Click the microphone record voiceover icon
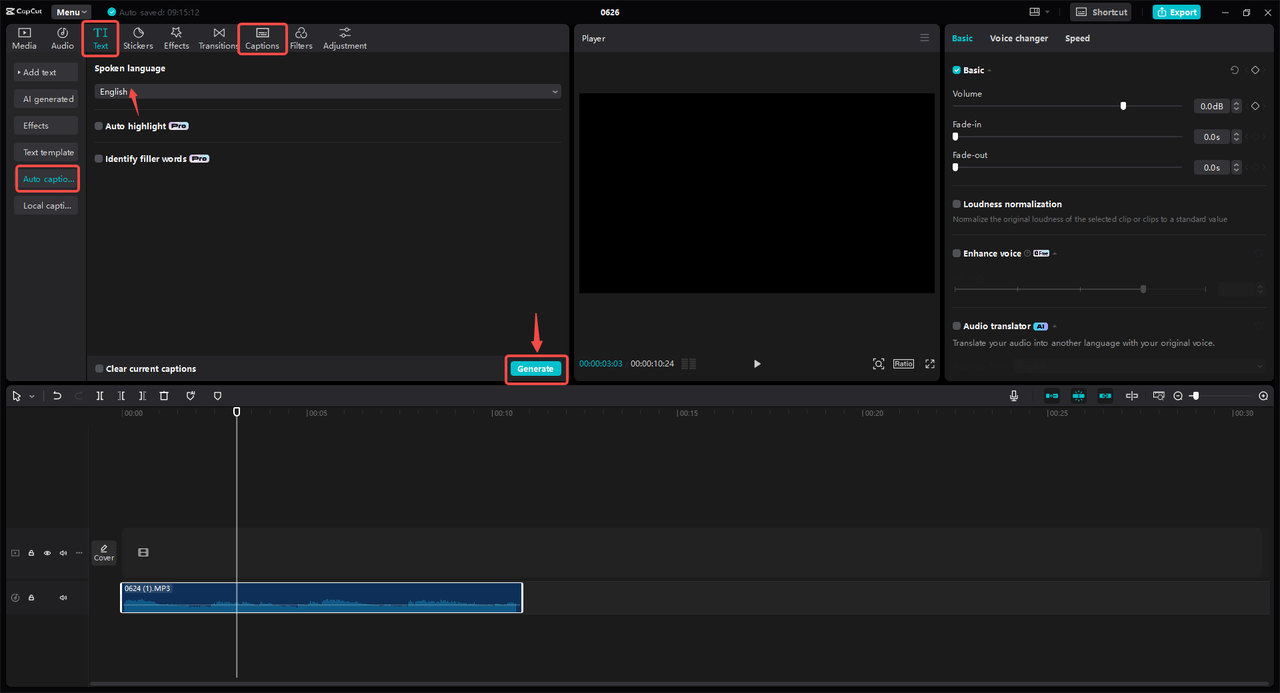The image size is (1280, 693). point(1014,396)
